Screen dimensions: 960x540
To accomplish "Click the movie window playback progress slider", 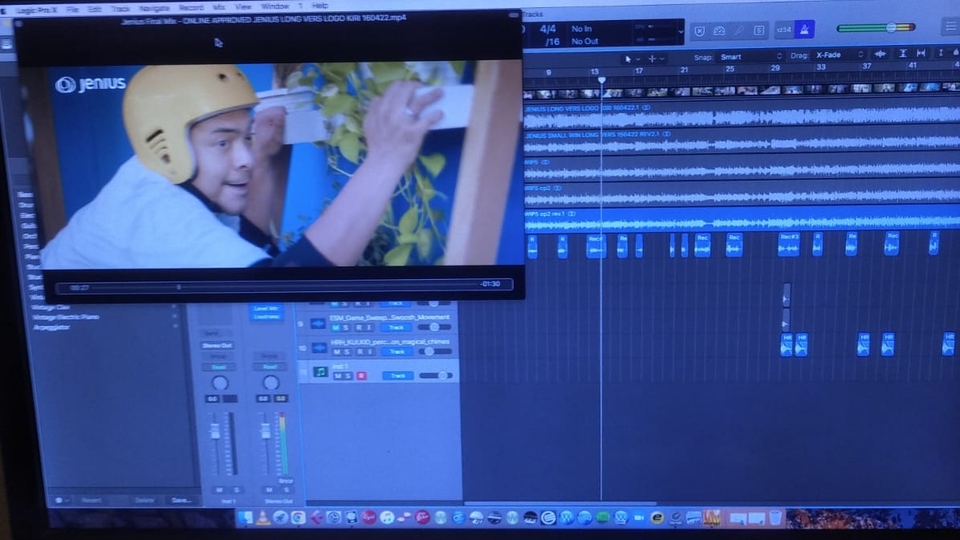I will (x=285, y=286).
